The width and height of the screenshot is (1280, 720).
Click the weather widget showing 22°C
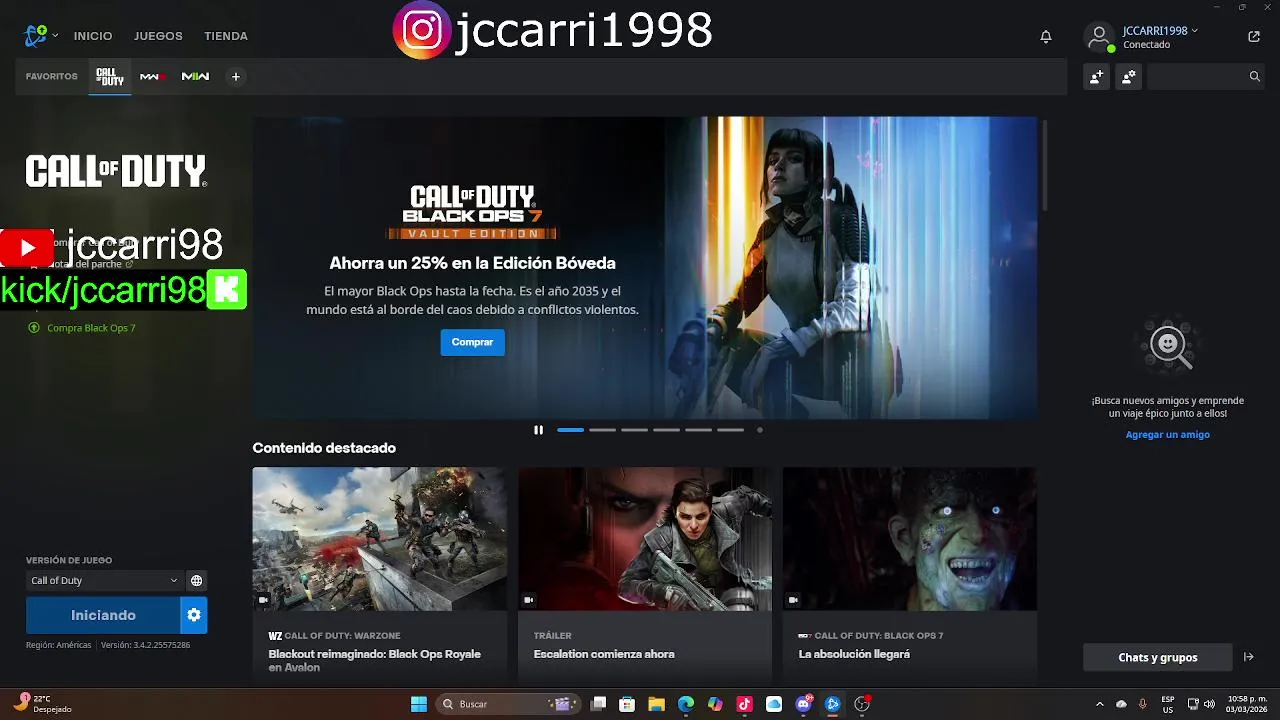coord(42,704)
